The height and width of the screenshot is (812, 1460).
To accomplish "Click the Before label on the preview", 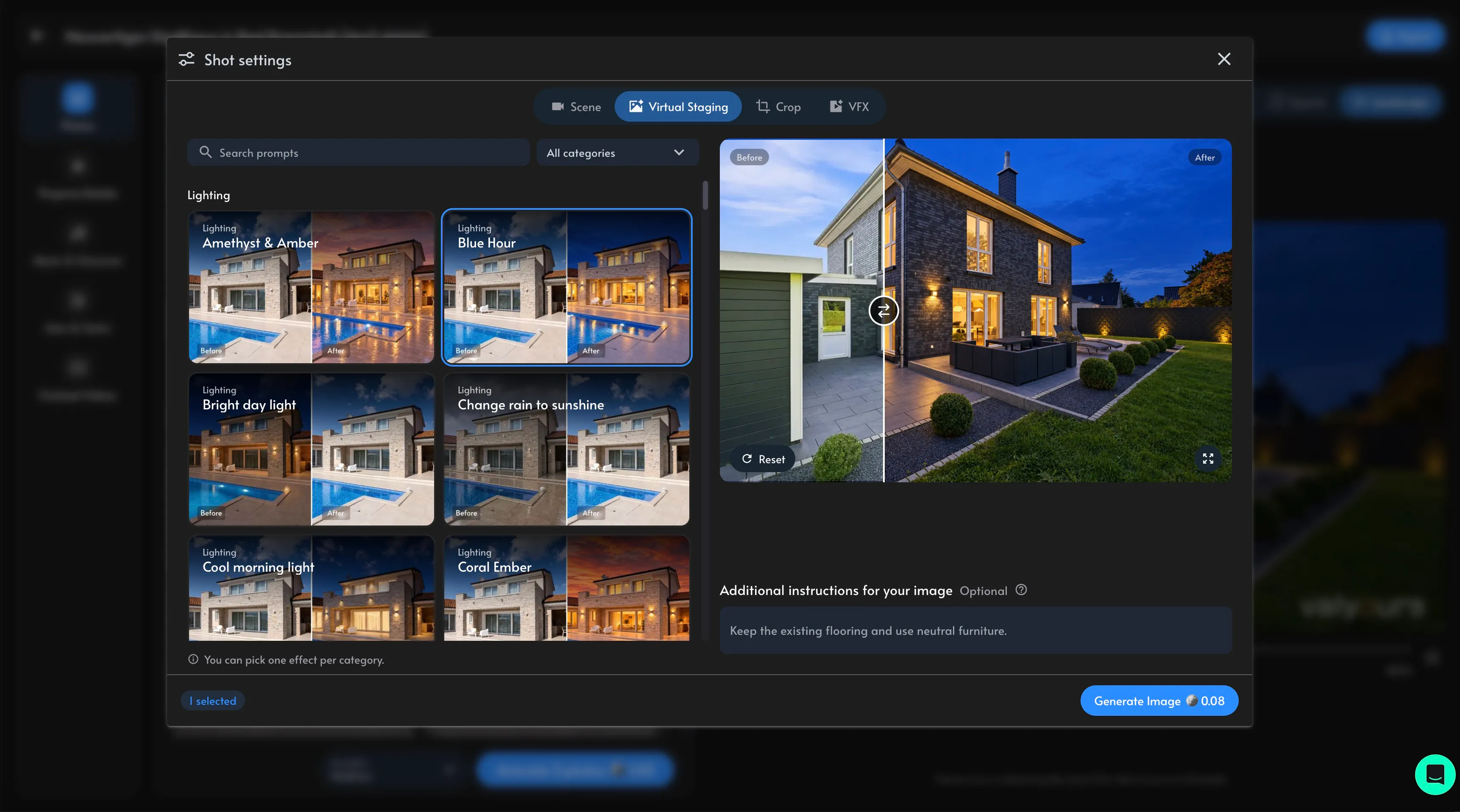I will tap(749, 158).
